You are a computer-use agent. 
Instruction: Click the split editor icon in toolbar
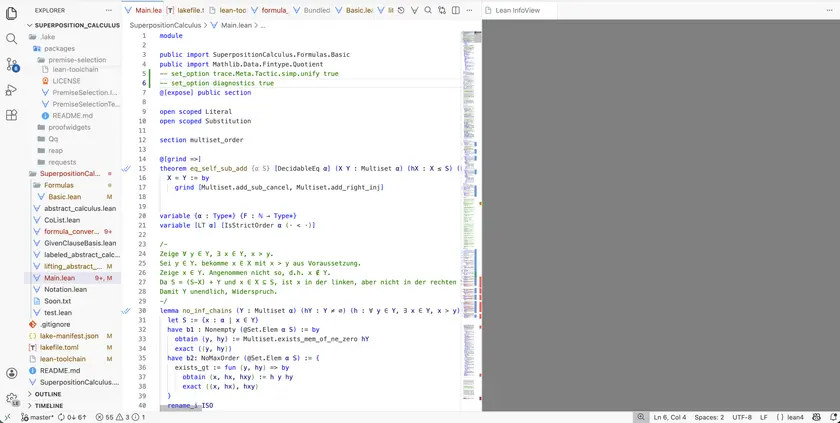tap(456, 10)
